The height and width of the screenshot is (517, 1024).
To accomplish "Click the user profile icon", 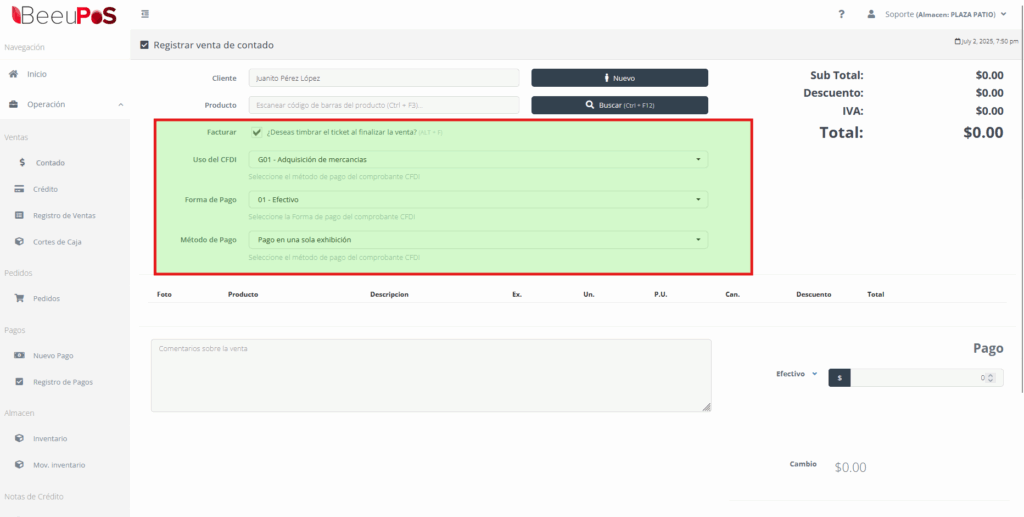I will pyautogui.click(x=871, y=14).
